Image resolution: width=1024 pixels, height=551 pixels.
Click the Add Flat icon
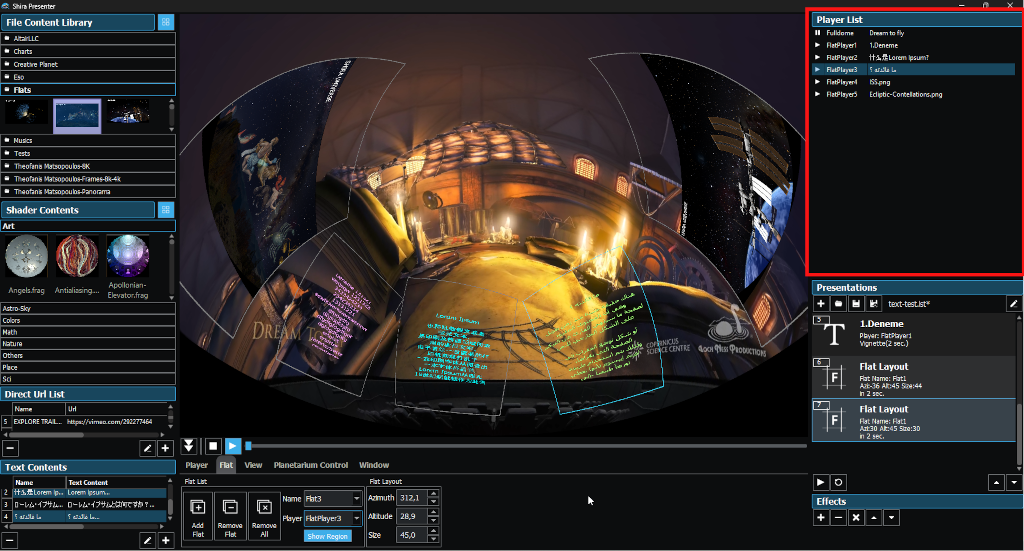198,516
